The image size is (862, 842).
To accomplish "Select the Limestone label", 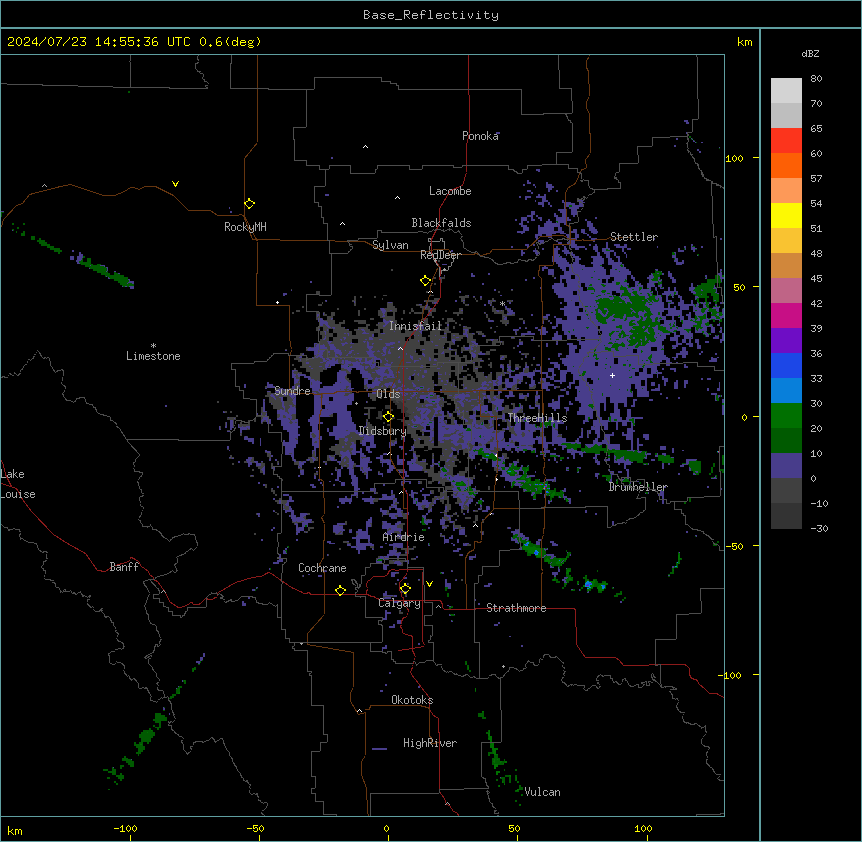I will tap(153, 356).
